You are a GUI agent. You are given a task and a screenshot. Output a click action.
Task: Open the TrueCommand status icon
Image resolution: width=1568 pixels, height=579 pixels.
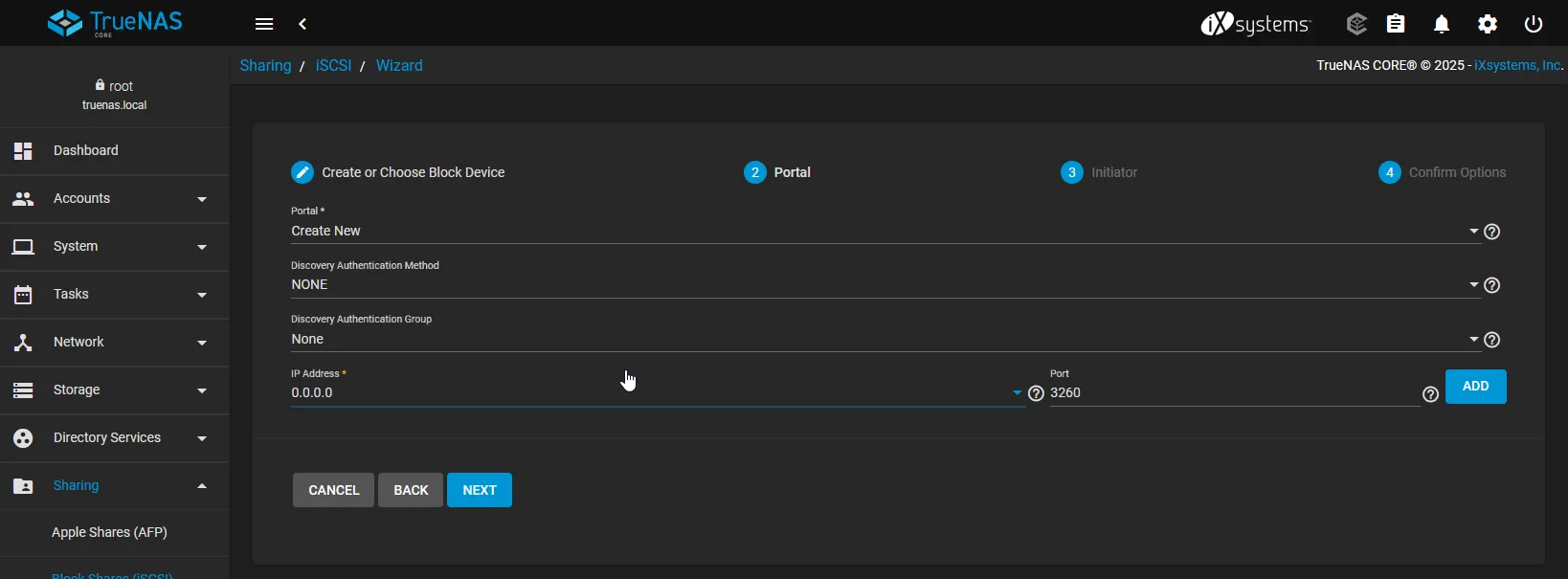1355,24
